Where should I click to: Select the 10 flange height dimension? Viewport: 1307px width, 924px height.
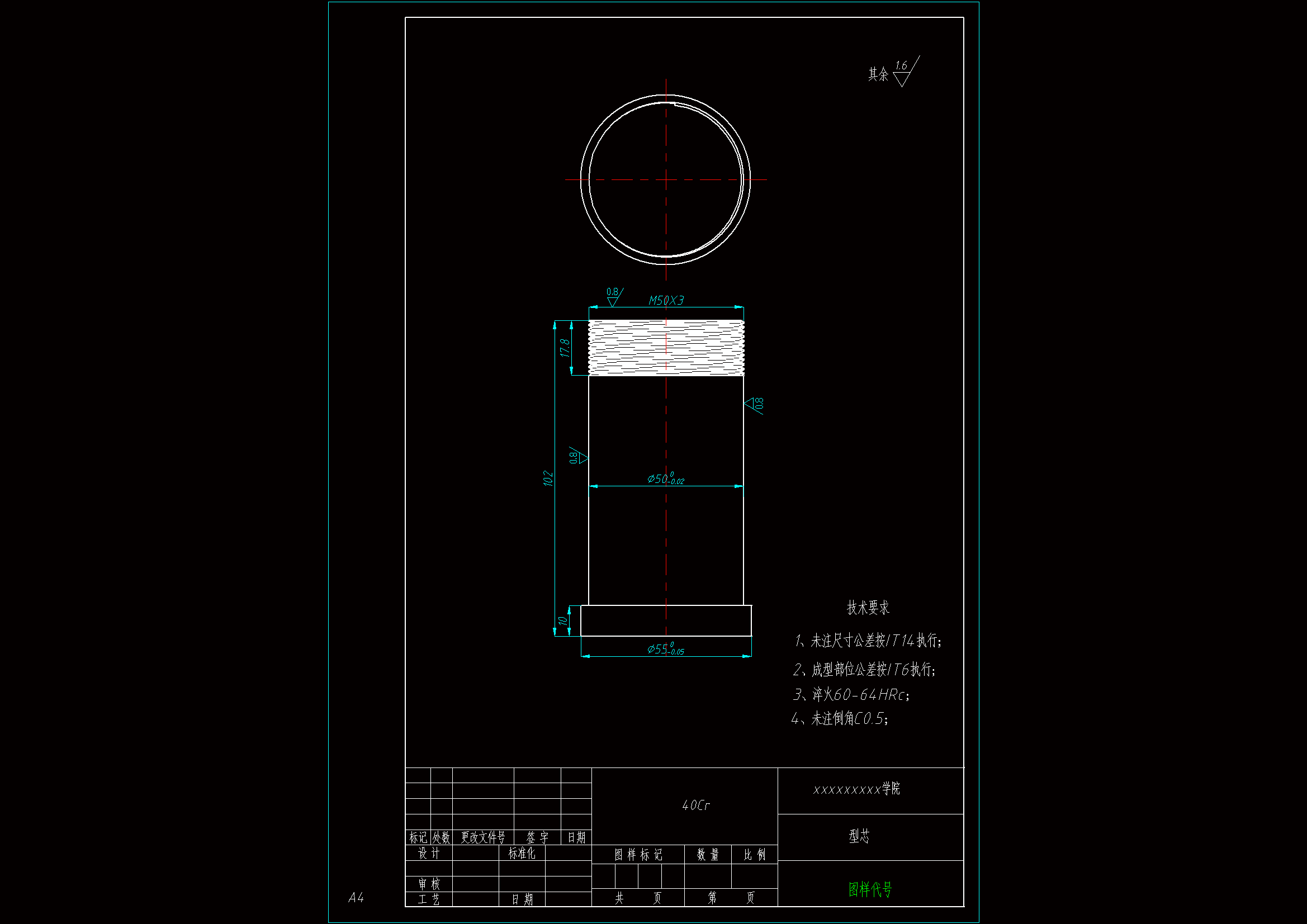coord(562,620)
